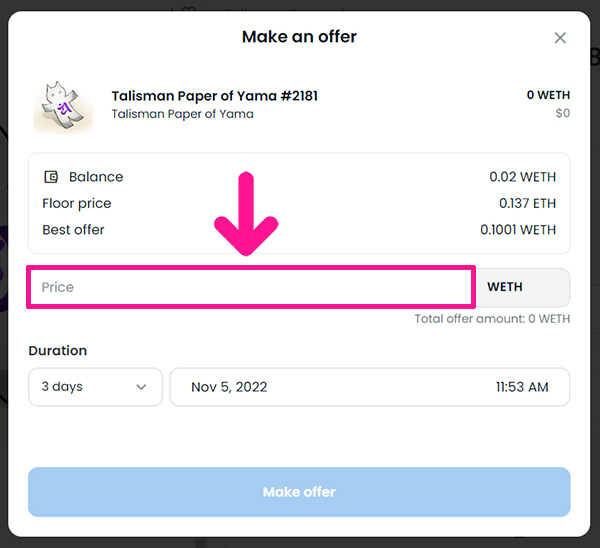Click the 0.137 ETH floor price value
Viewport: 600px width, 548px height.
pos(527,203)
